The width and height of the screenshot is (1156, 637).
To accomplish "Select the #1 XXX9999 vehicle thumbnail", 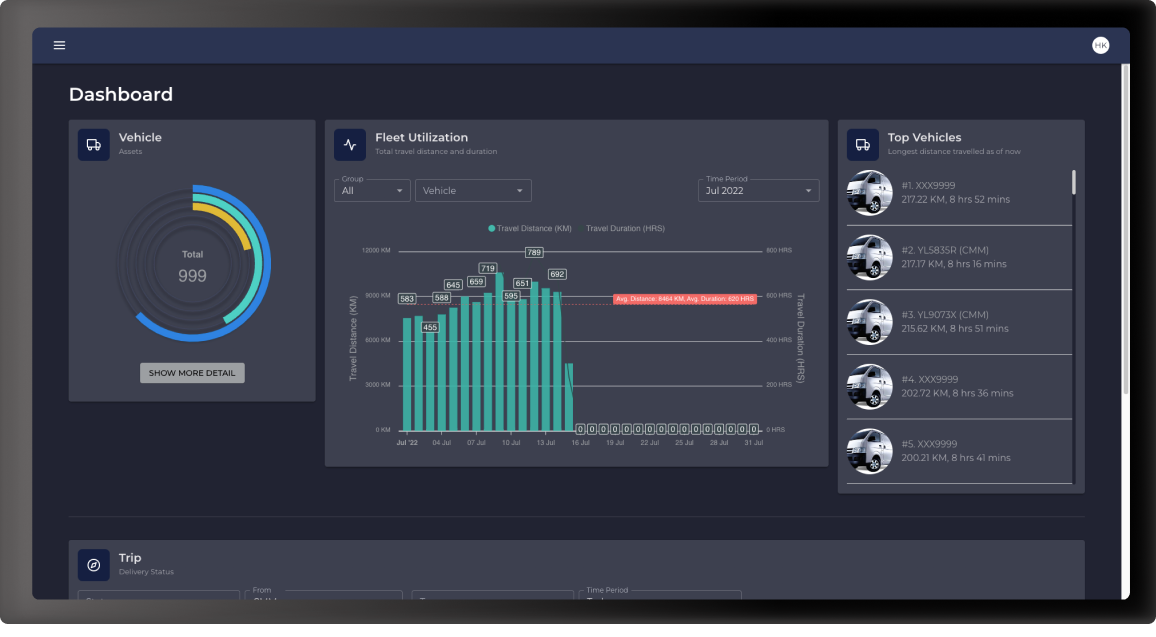I will coord(869,193).
